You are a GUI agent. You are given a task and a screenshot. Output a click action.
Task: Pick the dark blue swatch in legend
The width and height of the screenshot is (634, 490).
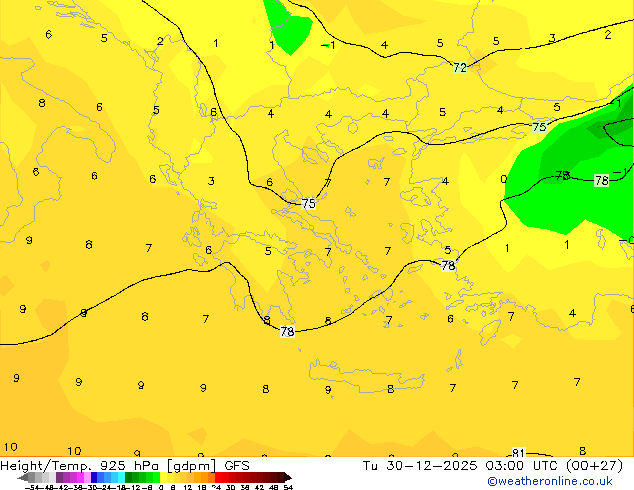pyautogui.click(x=94, y=477)
